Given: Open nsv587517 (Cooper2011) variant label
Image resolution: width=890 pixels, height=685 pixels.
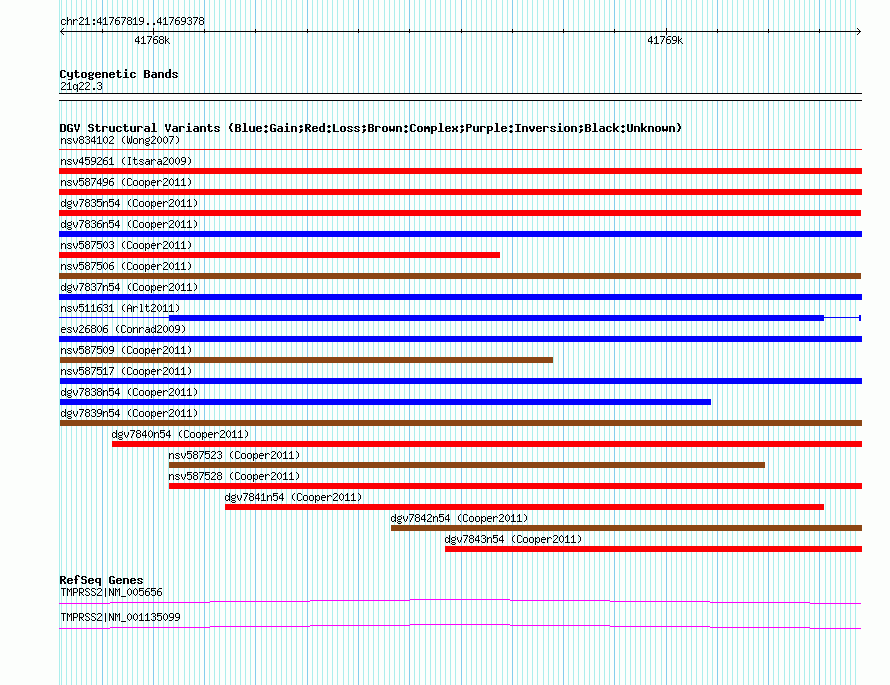Looking at the screenshot, I should 126,371.
